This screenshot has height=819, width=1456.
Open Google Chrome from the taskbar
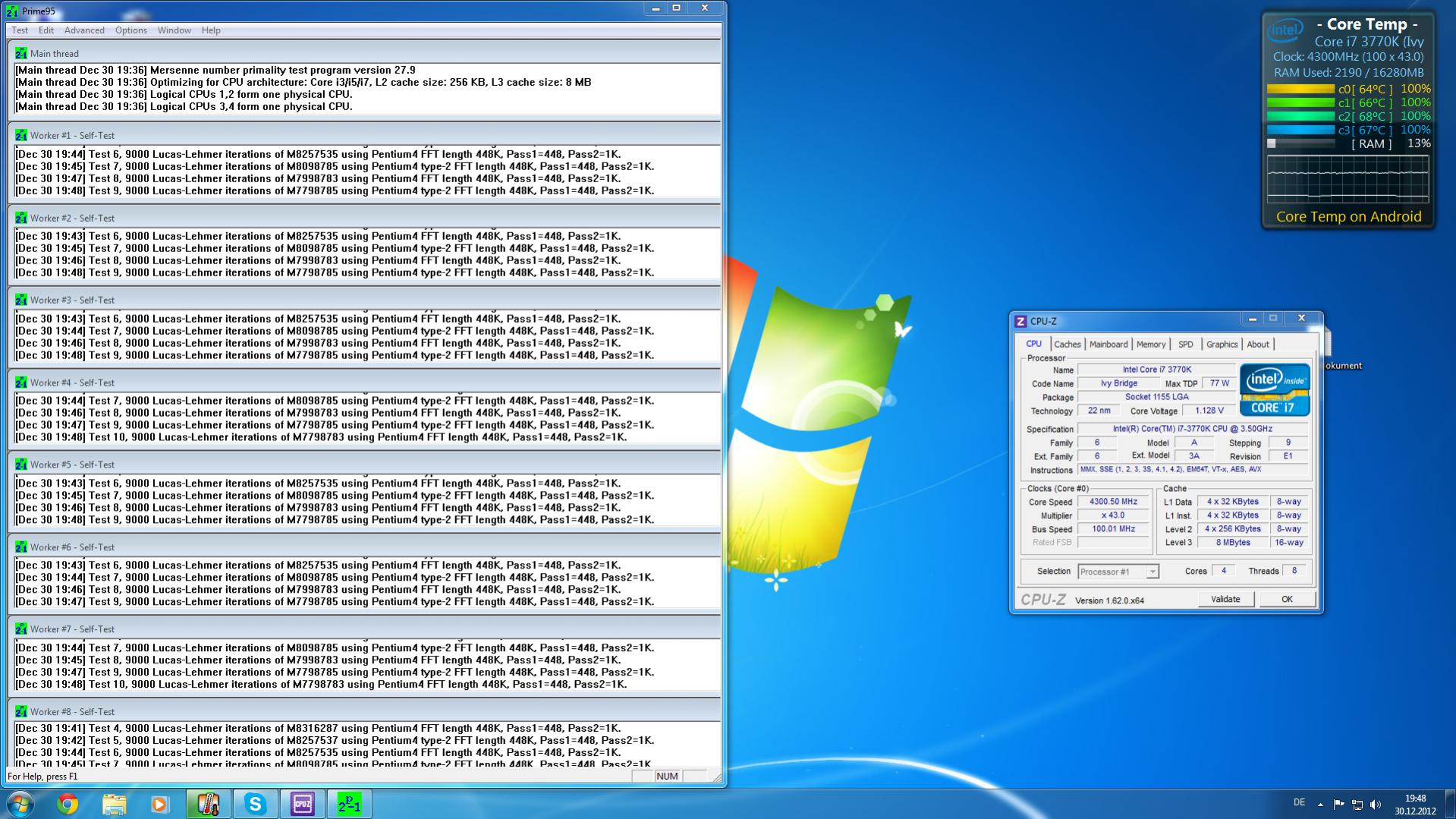pyautogui.click(x=68, y=804)
